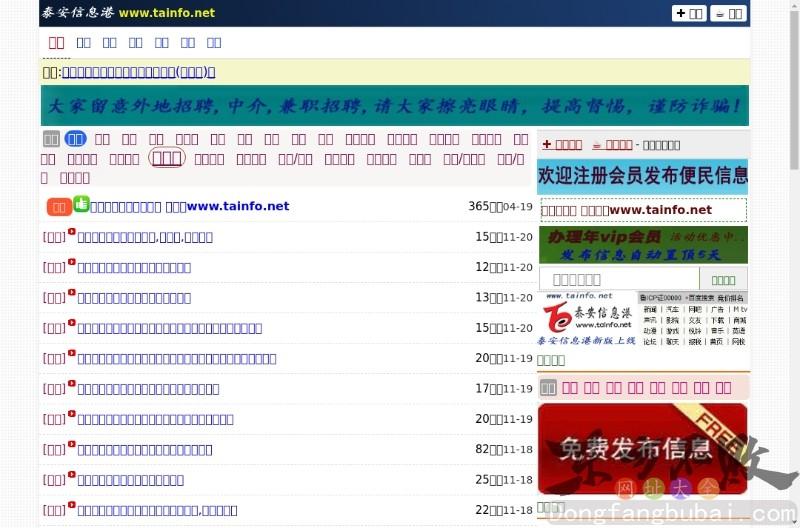Click the page's vertical scrollbar thumb
The height and width of the screenshot is (528, 800).
[794, 89]
